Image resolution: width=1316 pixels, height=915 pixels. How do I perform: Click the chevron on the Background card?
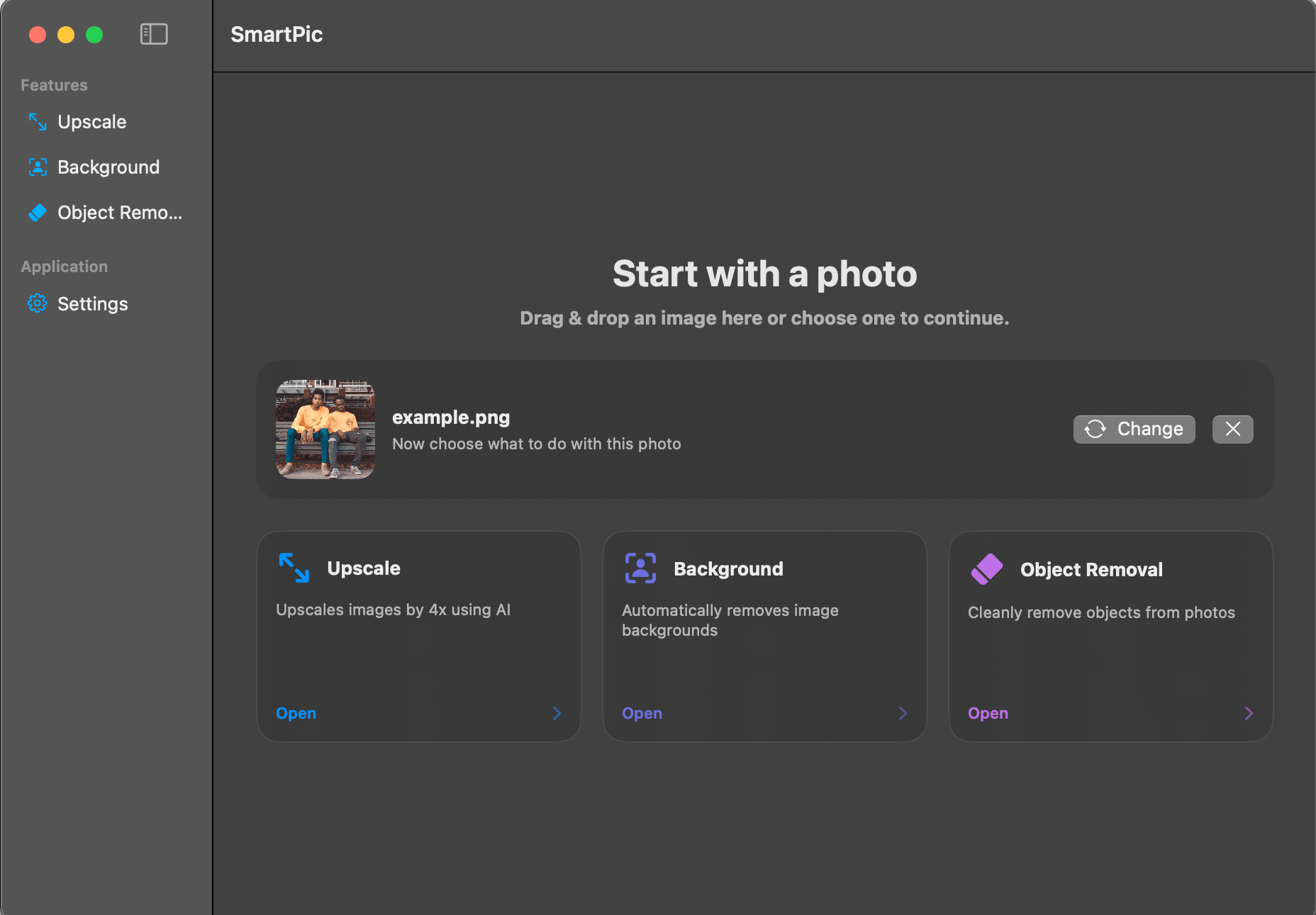pos(903,713)
